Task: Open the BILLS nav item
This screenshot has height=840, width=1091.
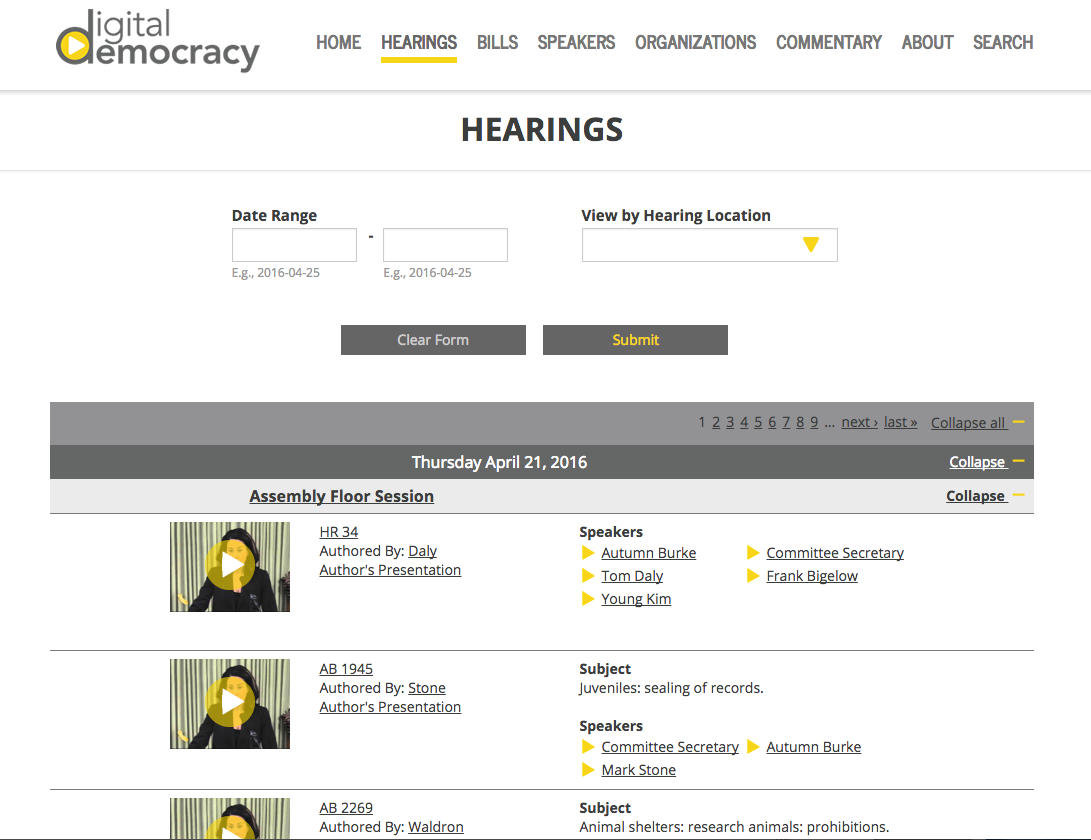Action: [x=497, y=42]
